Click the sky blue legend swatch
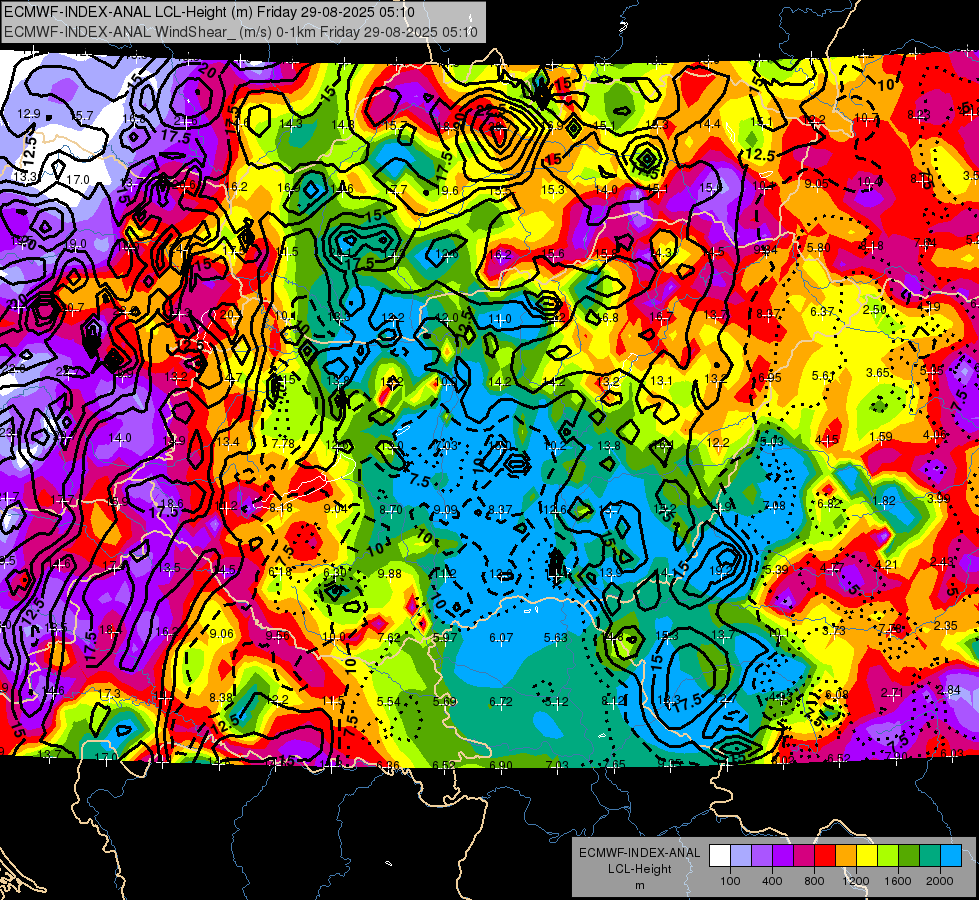The width and height of the screenshot is (979, 900). click(951, 856)
